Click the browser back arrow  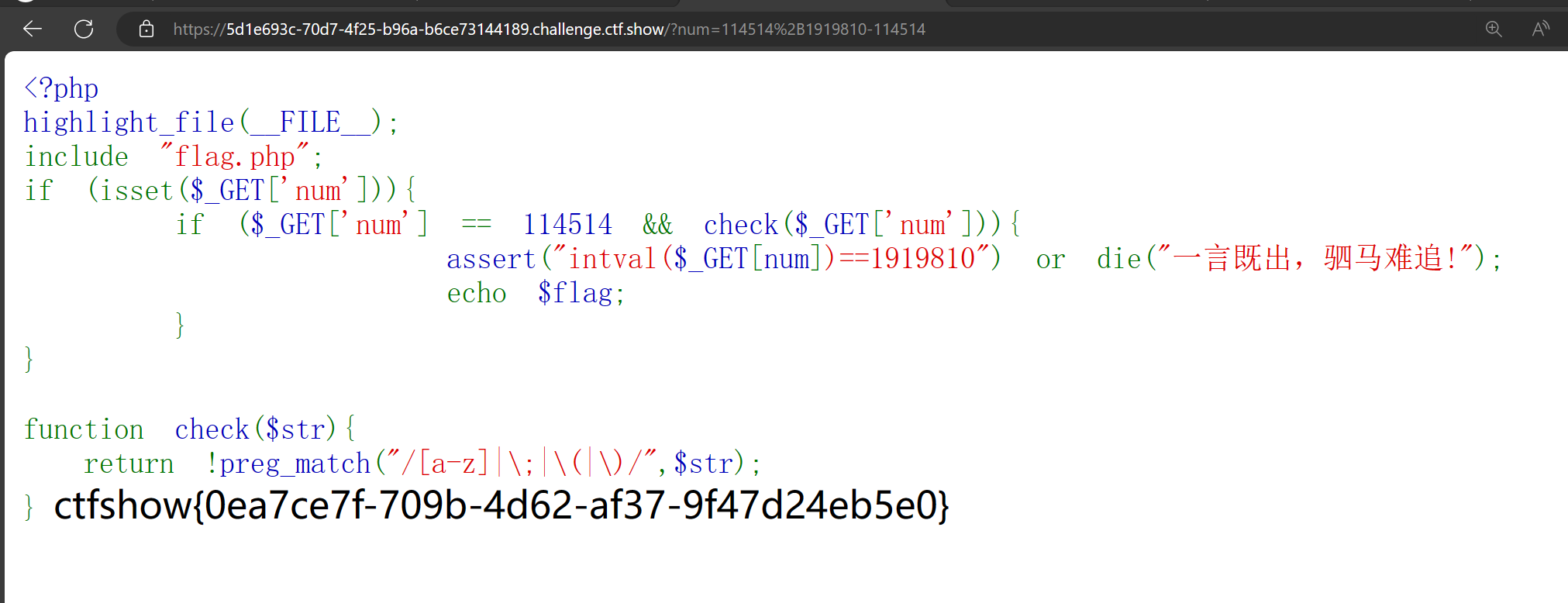[x=33, y=29]
